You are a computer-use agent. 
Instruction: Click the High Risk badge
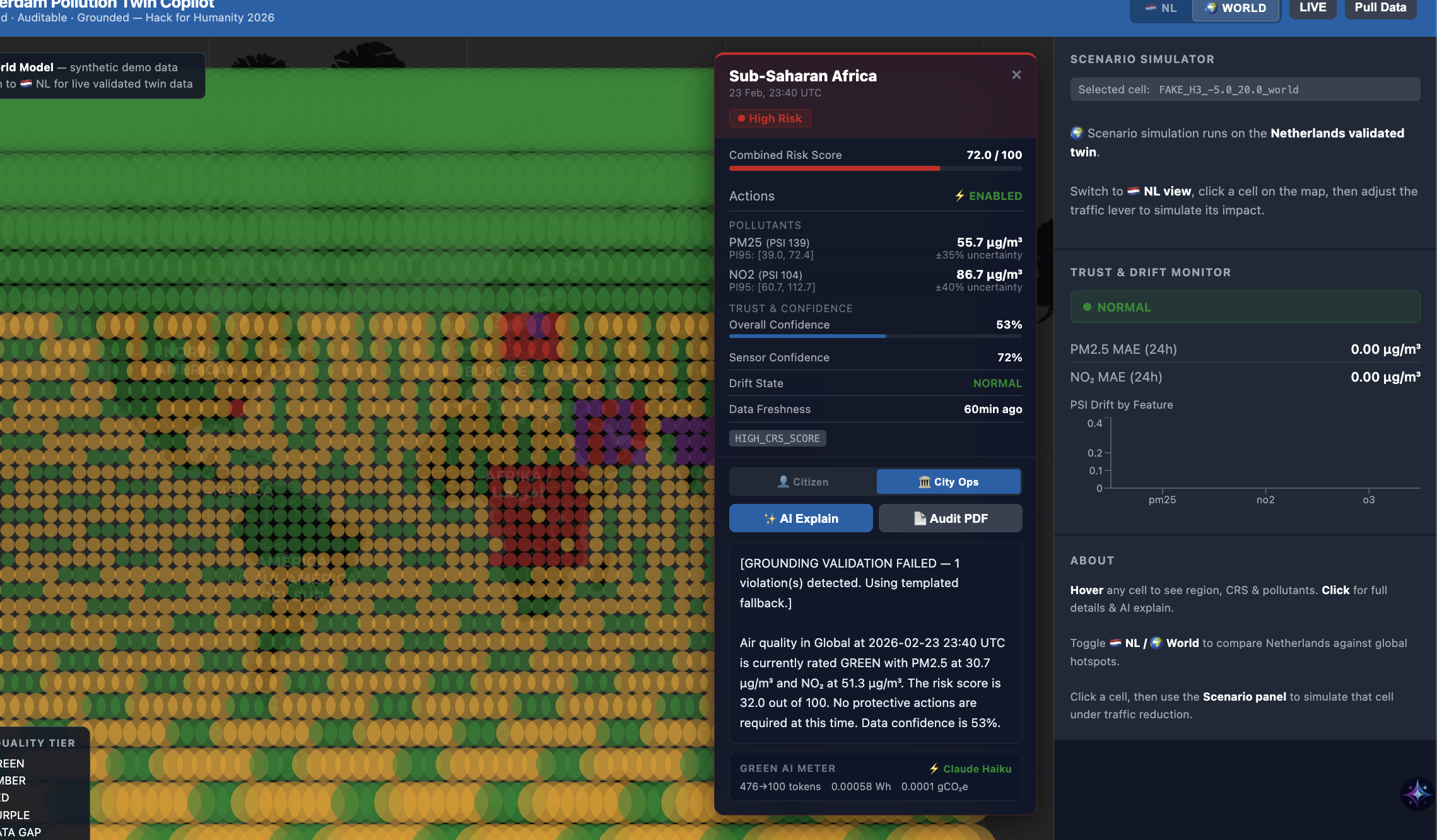[x=770, y=119]
